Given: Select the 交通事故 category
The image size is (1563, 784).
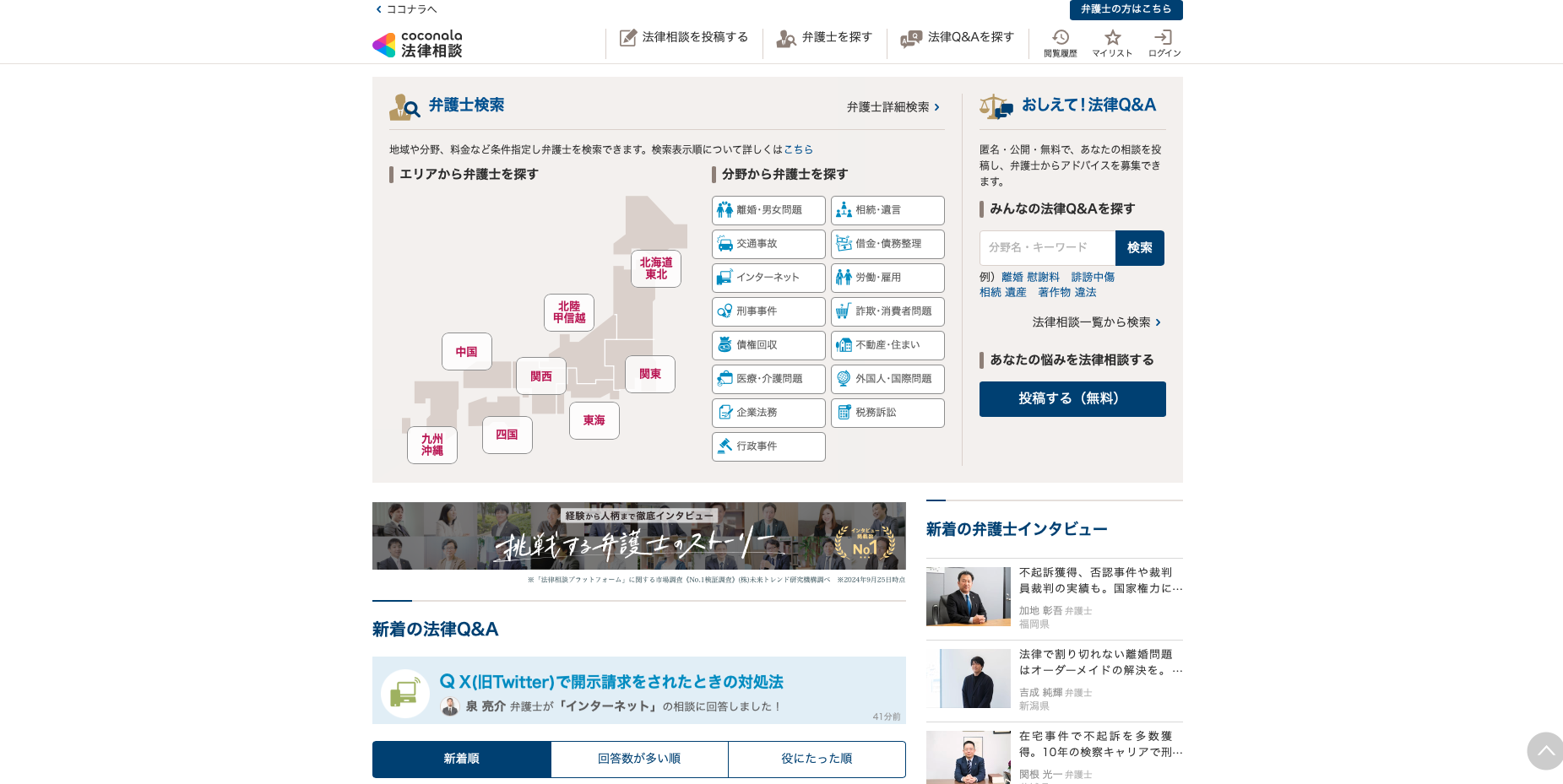Looking at the screenshot, I should [x=768, y=244].
